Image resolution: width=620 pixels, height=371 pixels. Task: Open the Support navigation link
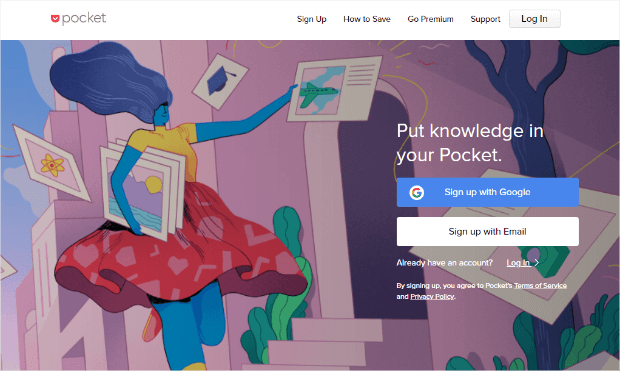[x=485, y=19]
